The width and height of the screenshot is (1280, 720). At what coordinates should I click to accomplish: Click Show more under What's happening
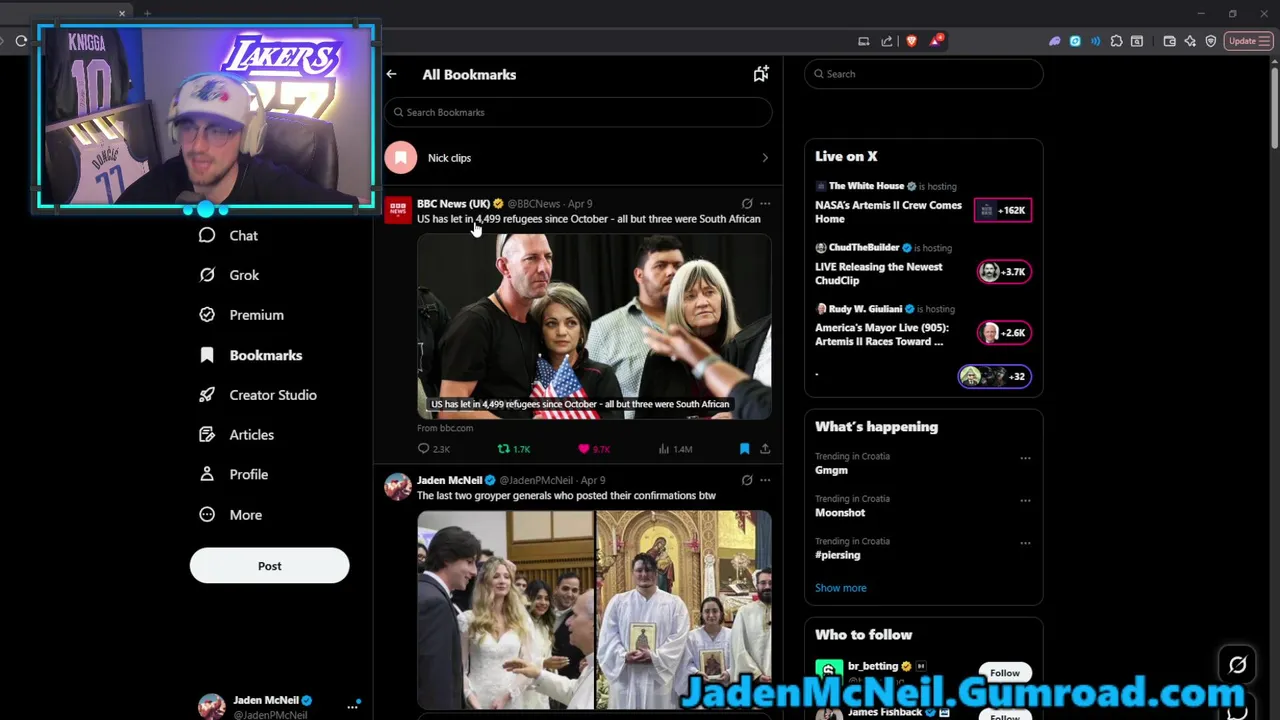841,588
